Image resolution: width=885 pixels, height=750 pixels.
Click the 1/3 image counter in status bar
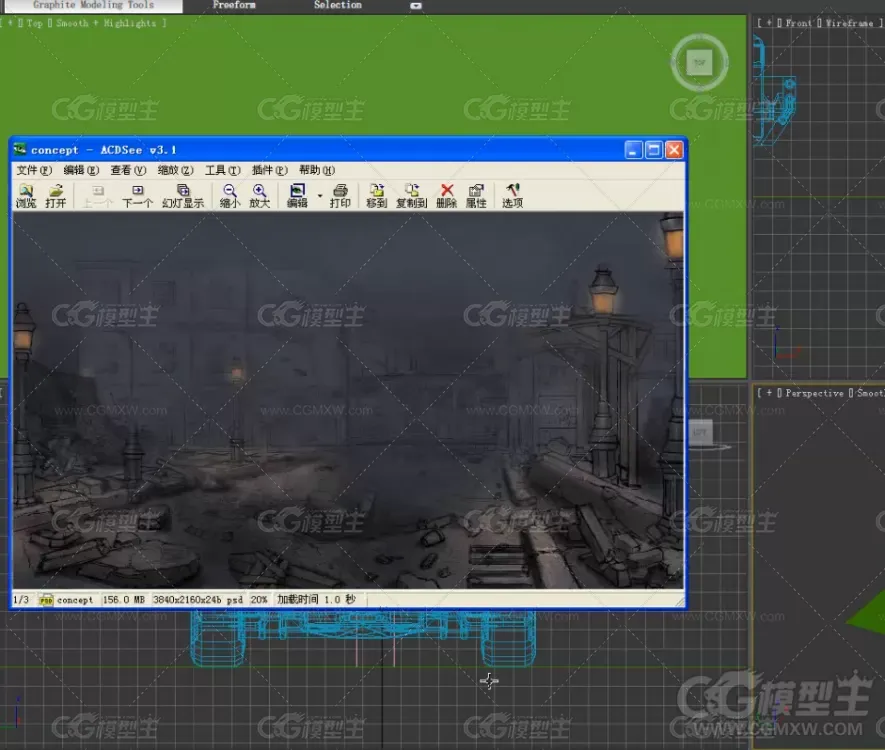pyautogui.click(x=21, y=599)
